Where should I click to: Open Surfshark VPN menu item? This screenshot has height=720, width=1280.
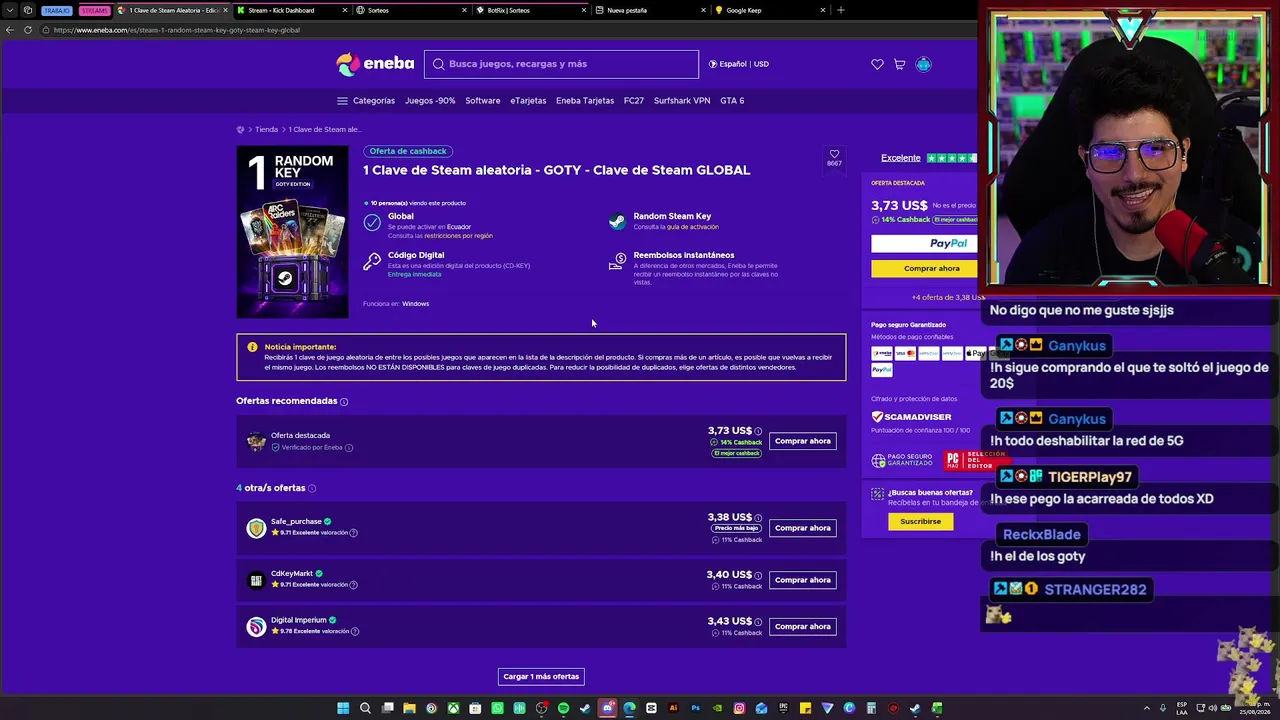coord(682,101)
